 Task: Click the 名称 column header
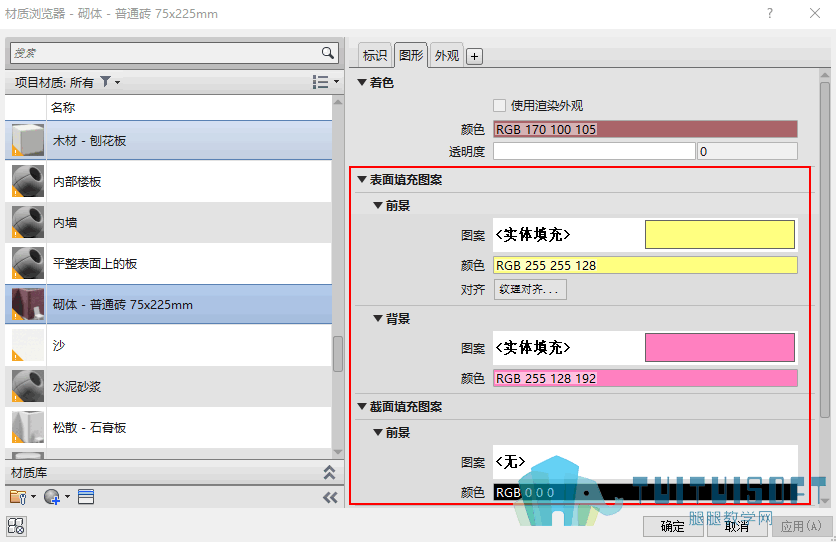189,108
